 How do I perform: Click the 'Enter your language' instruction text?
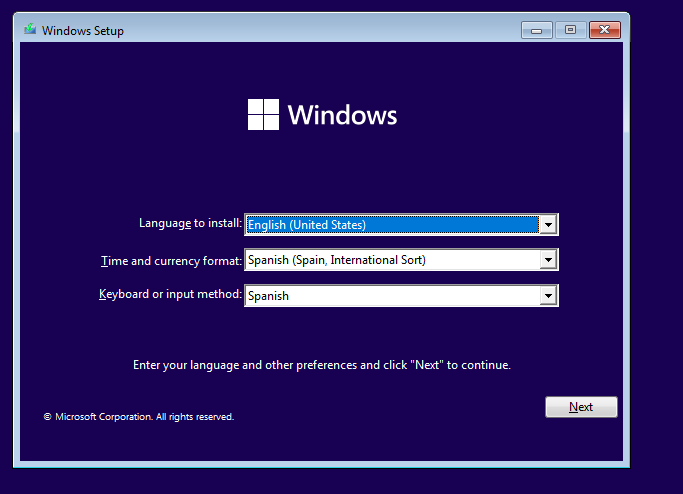tap(322, 365)
